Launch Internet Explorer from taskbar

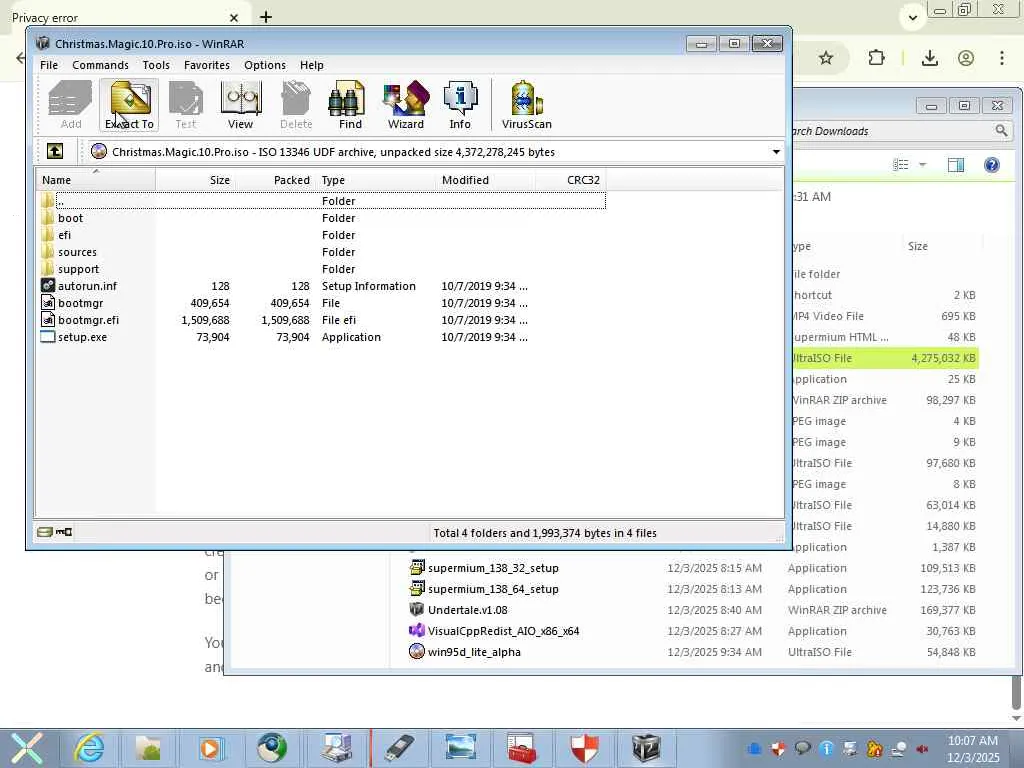click(88, 748)
